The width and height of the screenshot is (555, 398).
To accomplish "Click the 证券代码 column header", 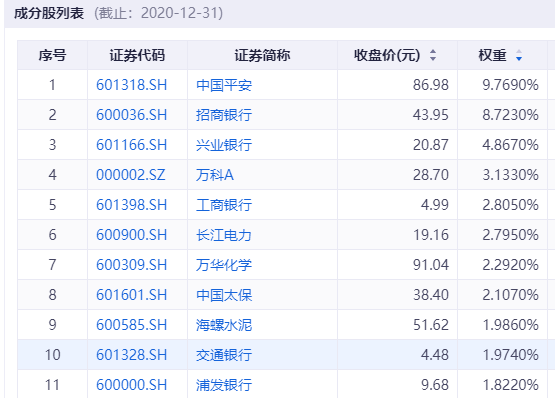I will 137,55.
